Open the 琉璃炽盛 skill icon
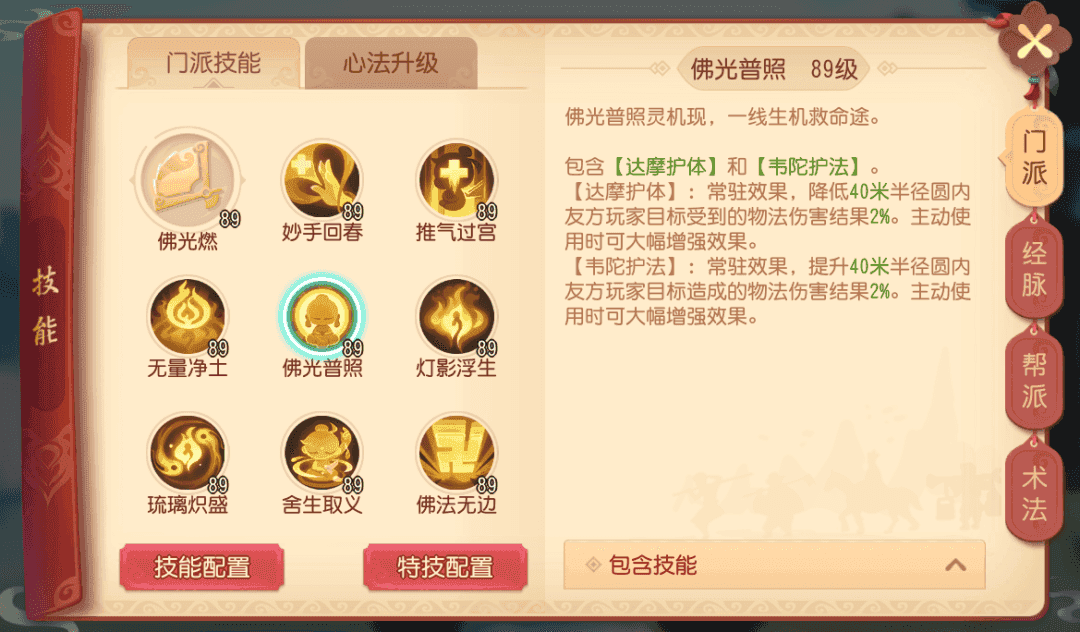The width and height of the screenshot is (1080, 632). [x=187, y=453]
